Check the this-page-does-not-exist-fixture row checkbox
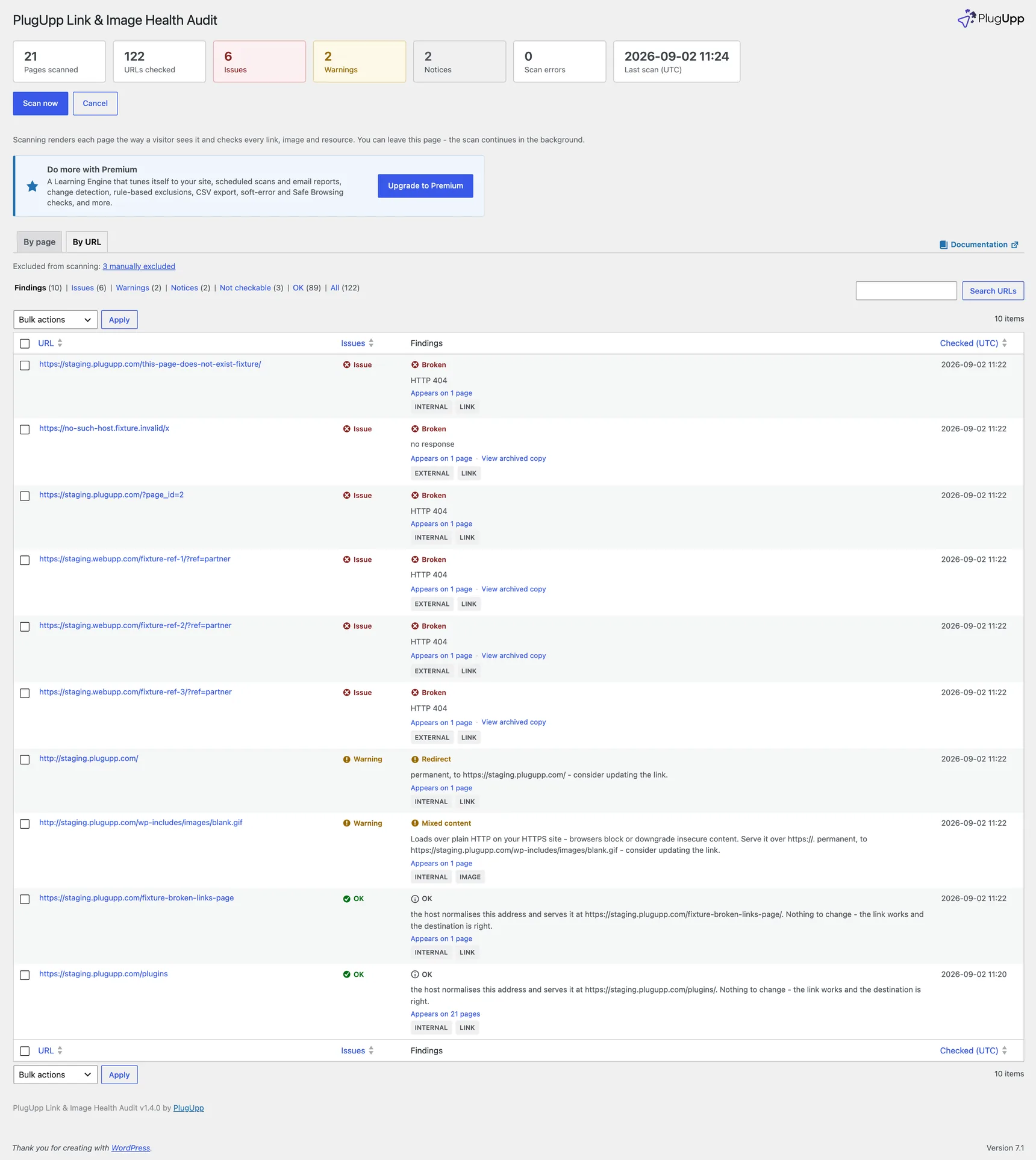The width and height of the screenshot is (1036, 1160). coord(25,366)
